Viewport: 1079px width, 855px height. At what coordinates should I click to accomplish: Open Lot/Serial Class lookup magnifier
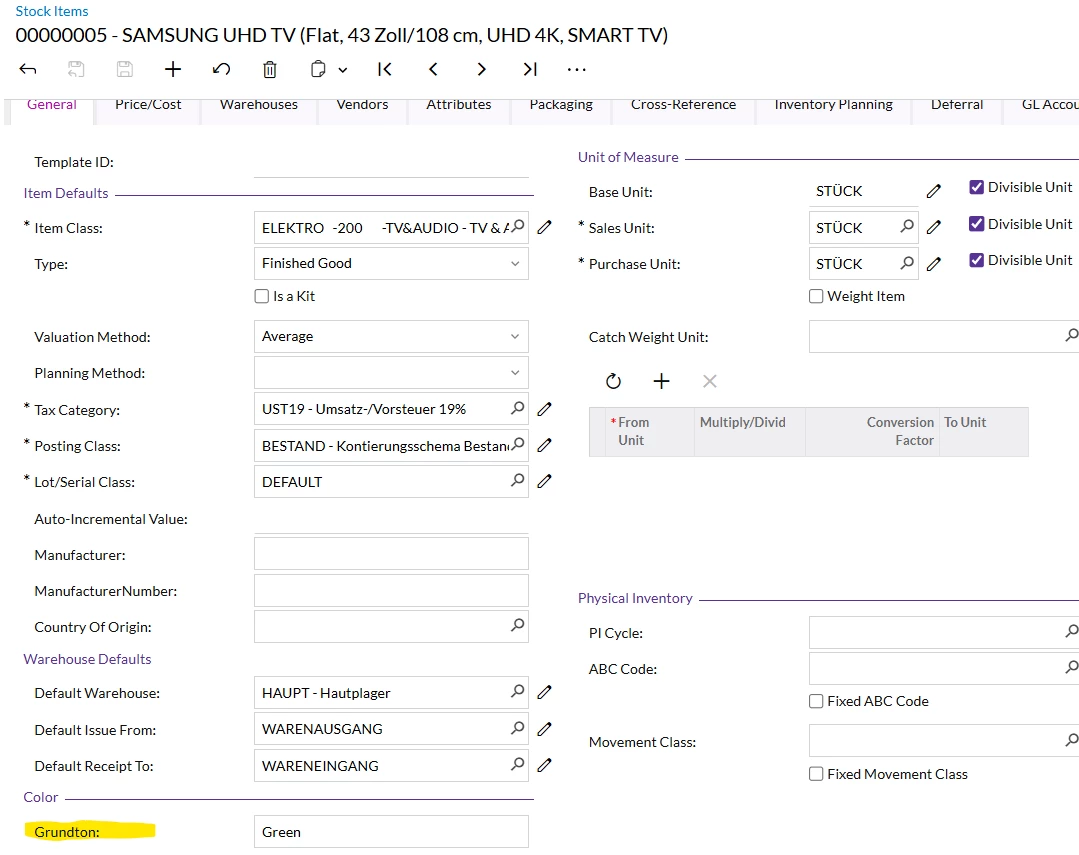point(517,480)
